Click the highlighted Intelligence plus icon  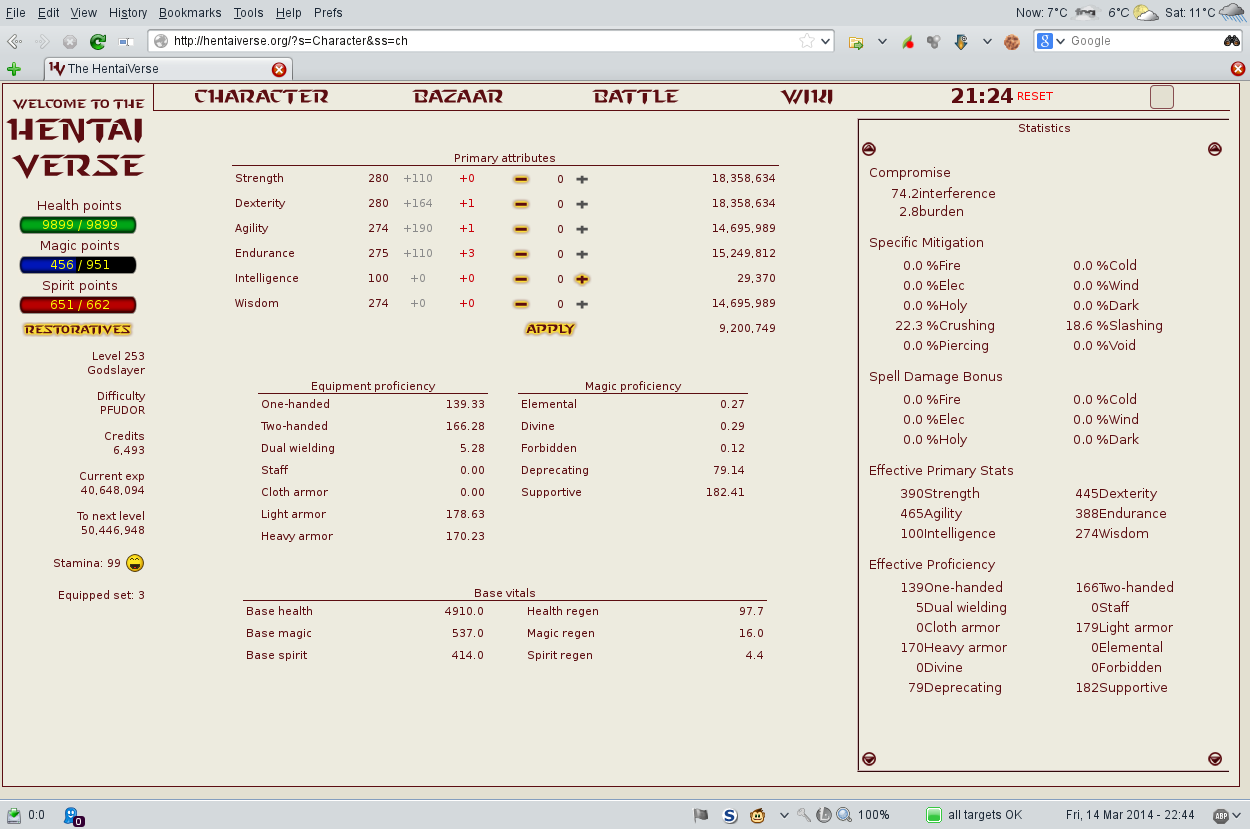tap(582, 279)
